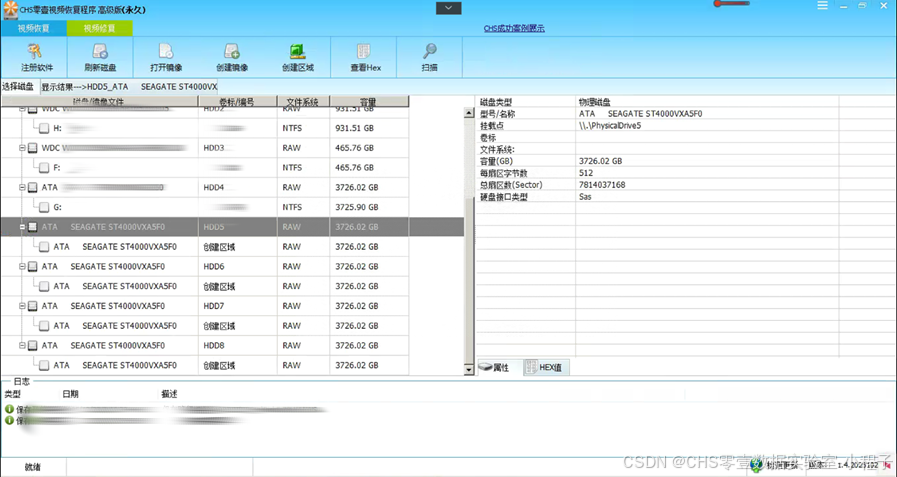The height and width of the screenshot is (477, 897).
Task: Click the Sas interface type value
Action: click(x=585, y=197)
